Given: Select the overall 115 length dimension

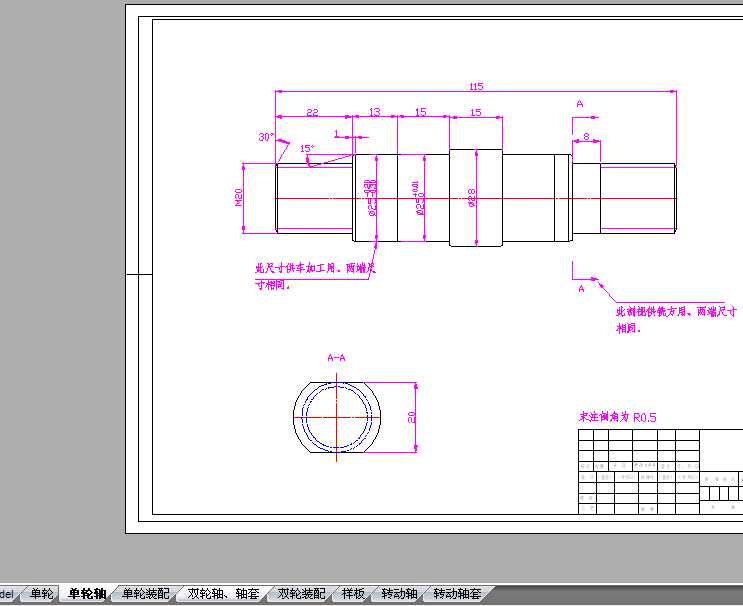Looking at the screenshot, I should pos(476,86).
